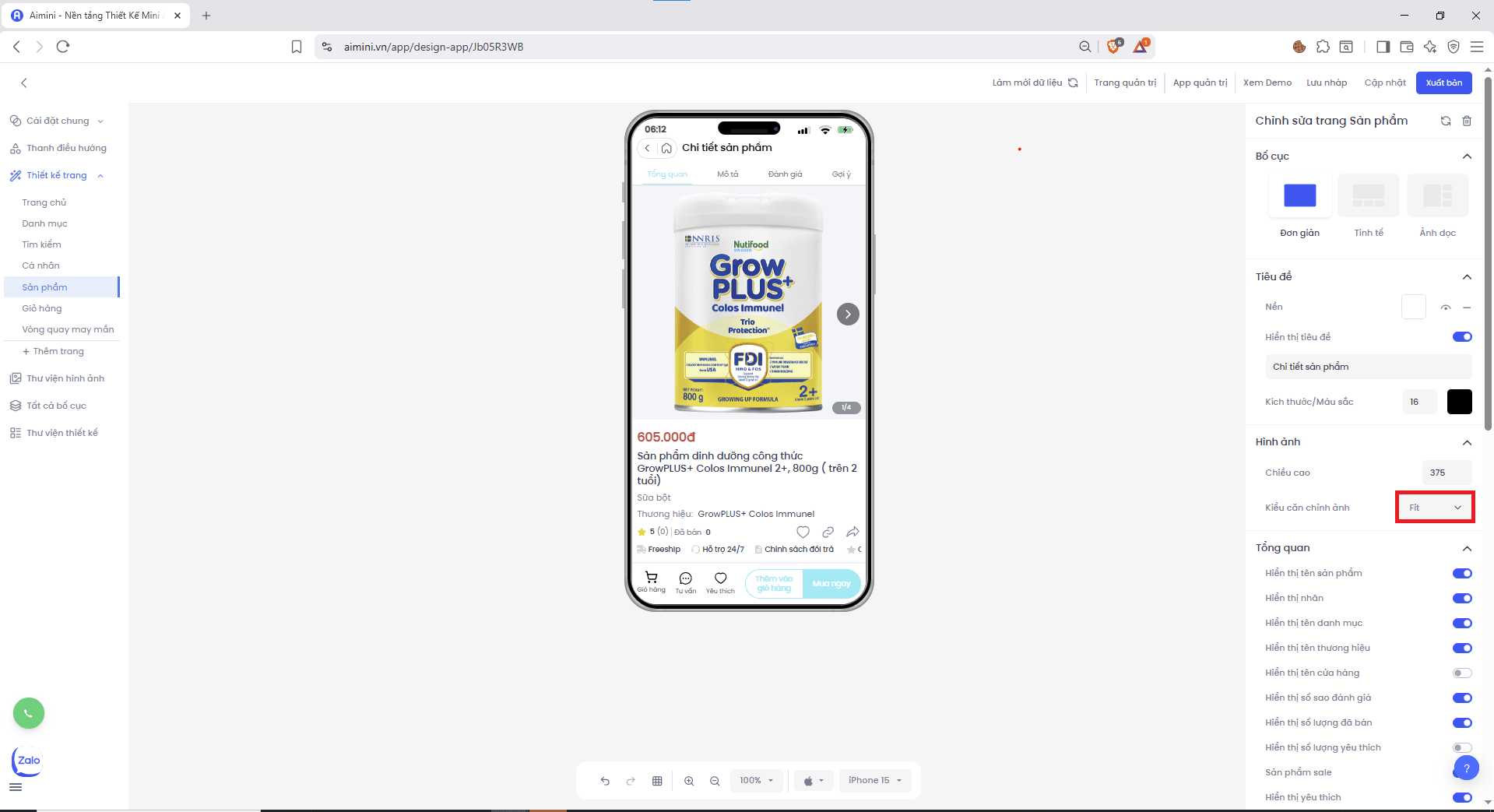
Task: Select the Trang chủ page in sidebar
Action: 44,202
